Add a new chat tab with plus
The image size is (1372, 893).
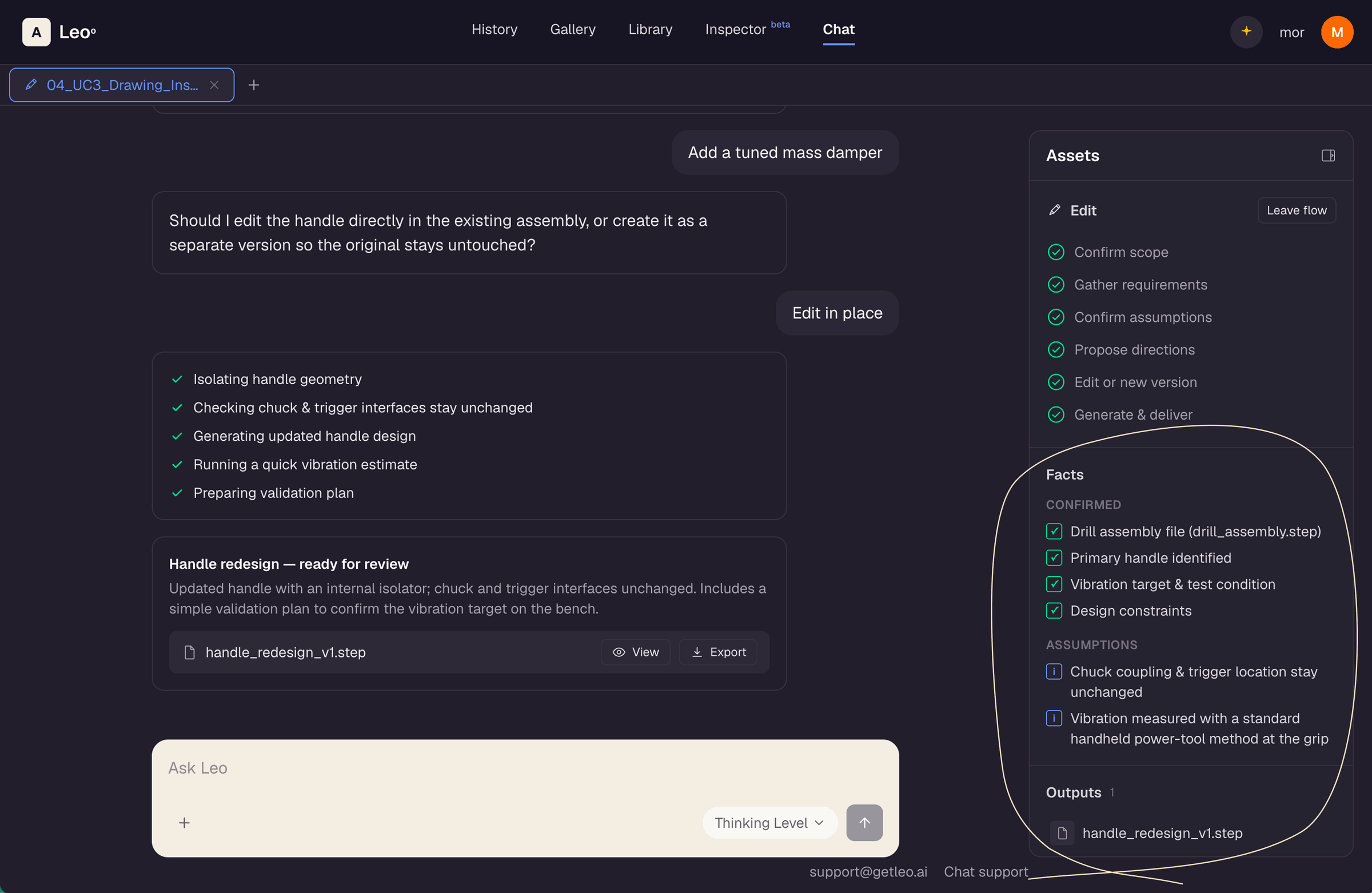click(254, 85)
